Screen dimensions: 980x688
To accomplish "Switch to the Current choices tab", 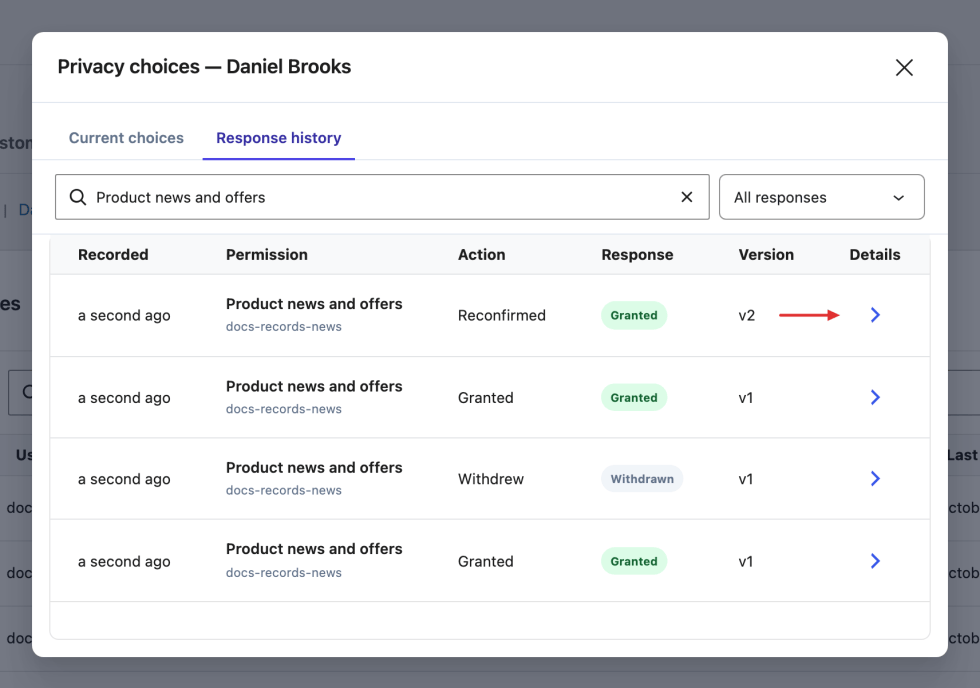I will pyautogui.click(x=126, y=137).
